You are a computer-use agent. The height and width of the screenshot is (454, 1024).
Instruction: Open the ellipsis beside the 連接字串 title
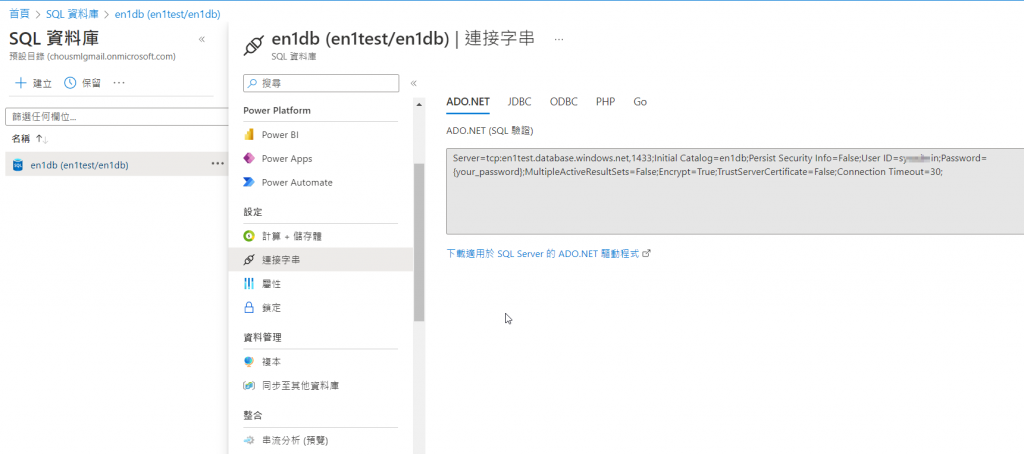(558, 39)
